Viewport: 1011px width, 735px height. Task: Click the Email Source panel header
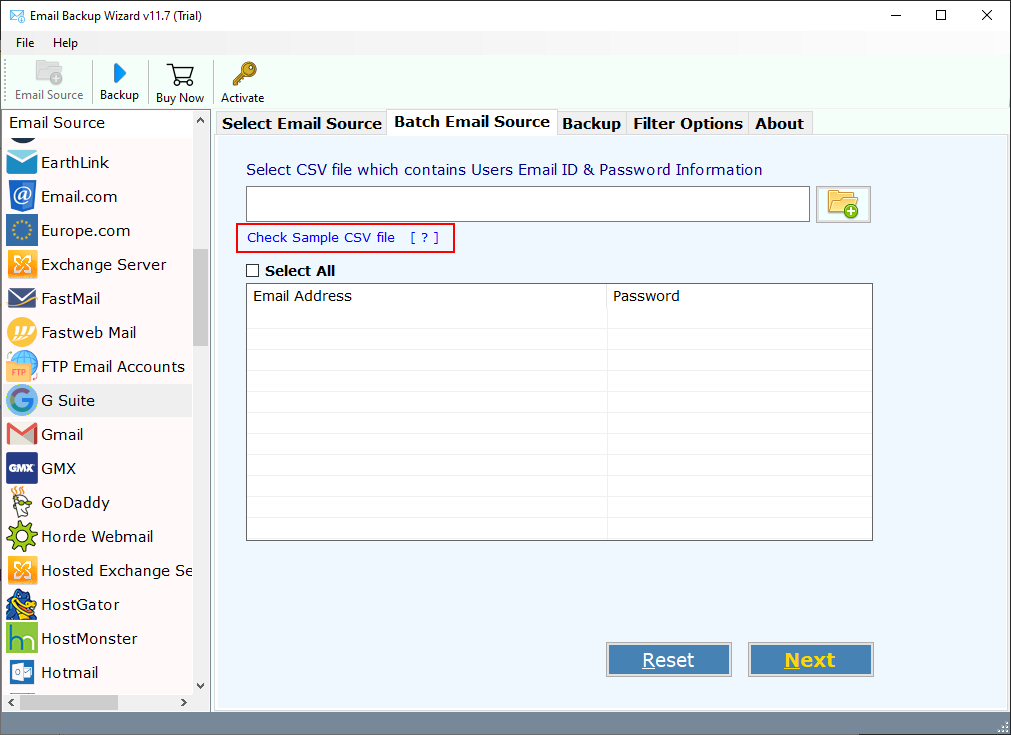[98, 122]
